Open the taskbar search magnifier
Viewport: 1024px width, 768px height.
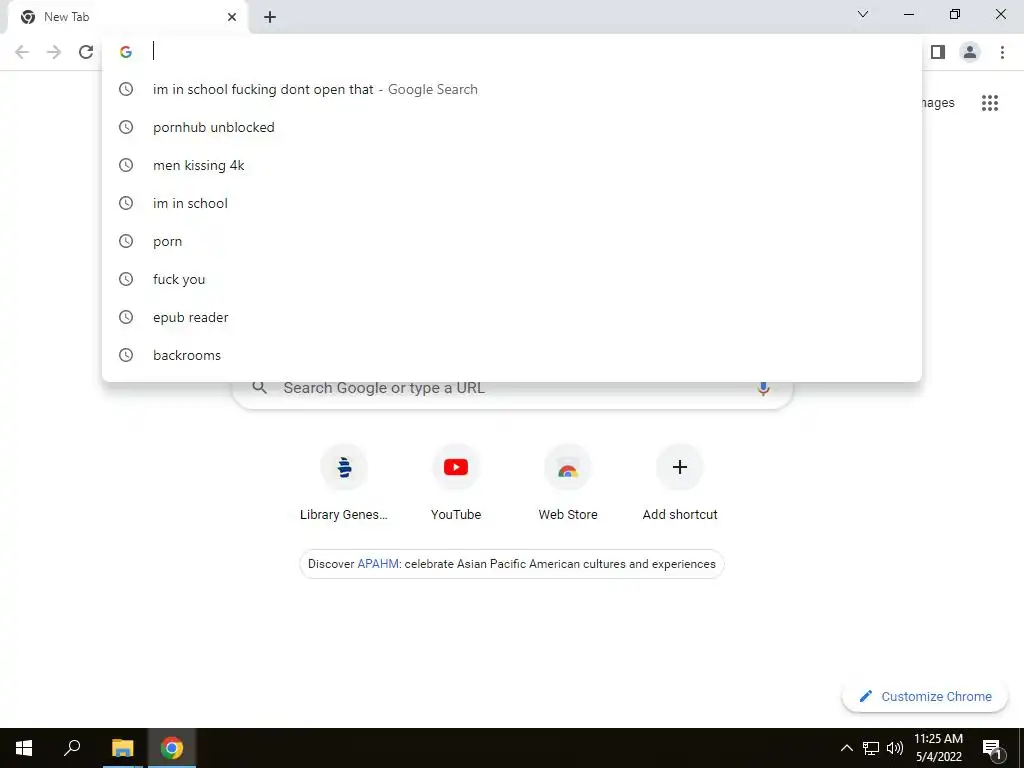click(72, 748)
